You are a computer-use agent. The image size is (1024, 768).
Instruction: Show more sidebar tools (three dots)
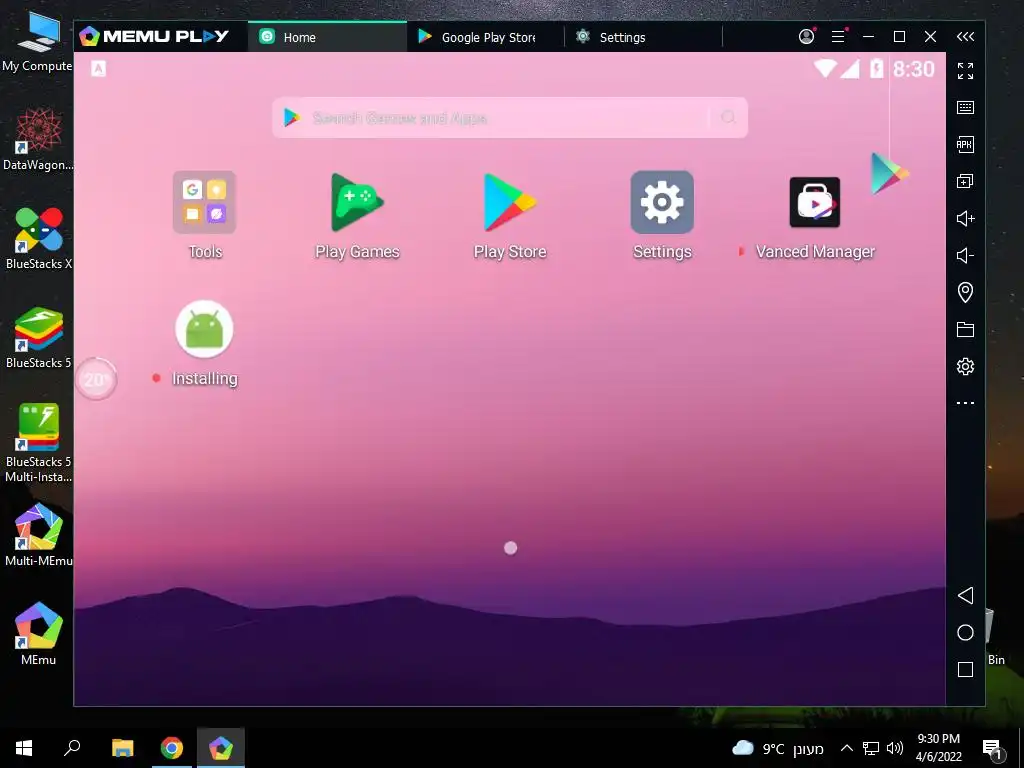point(965,403)
